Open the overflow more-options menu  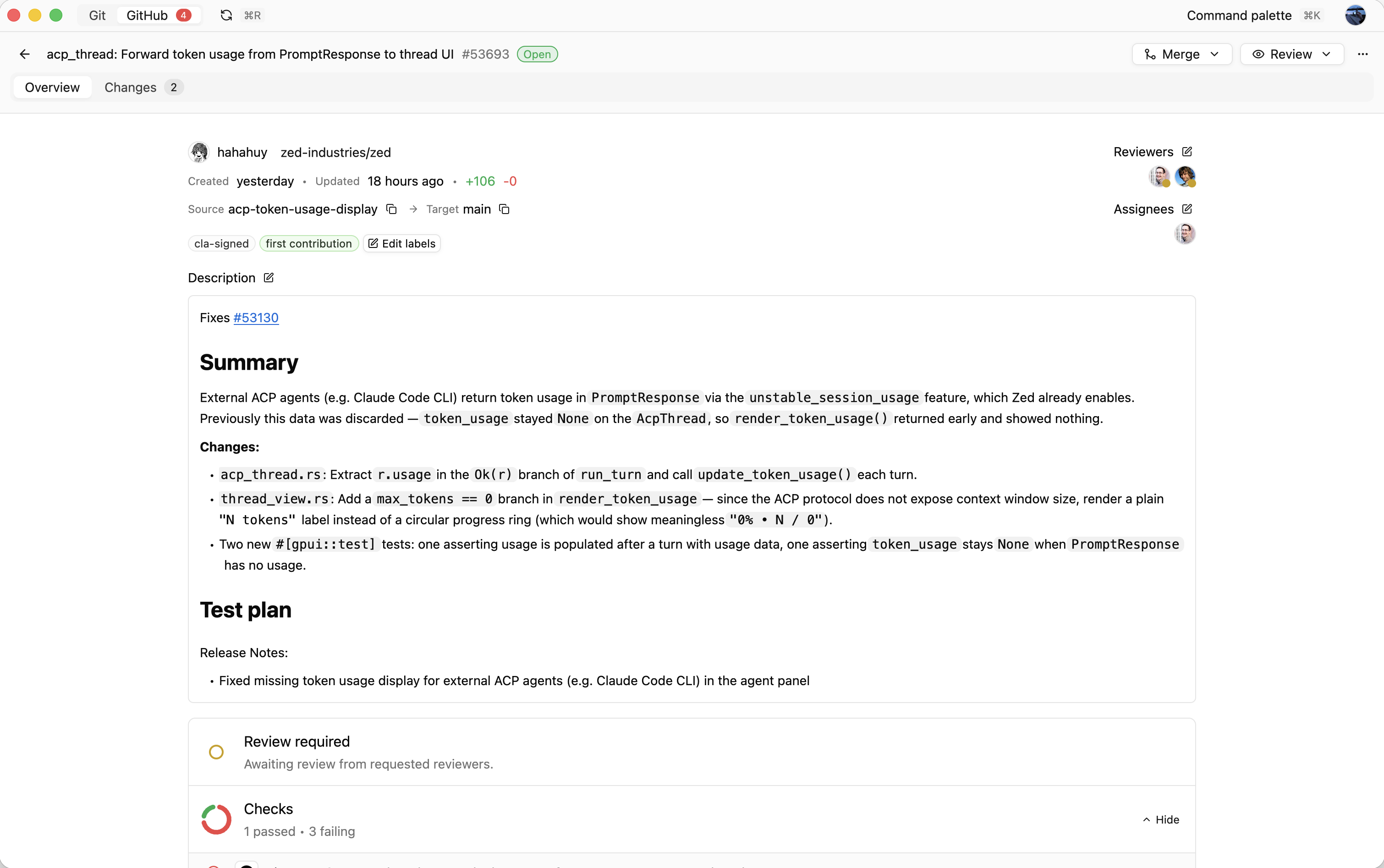1363,54
